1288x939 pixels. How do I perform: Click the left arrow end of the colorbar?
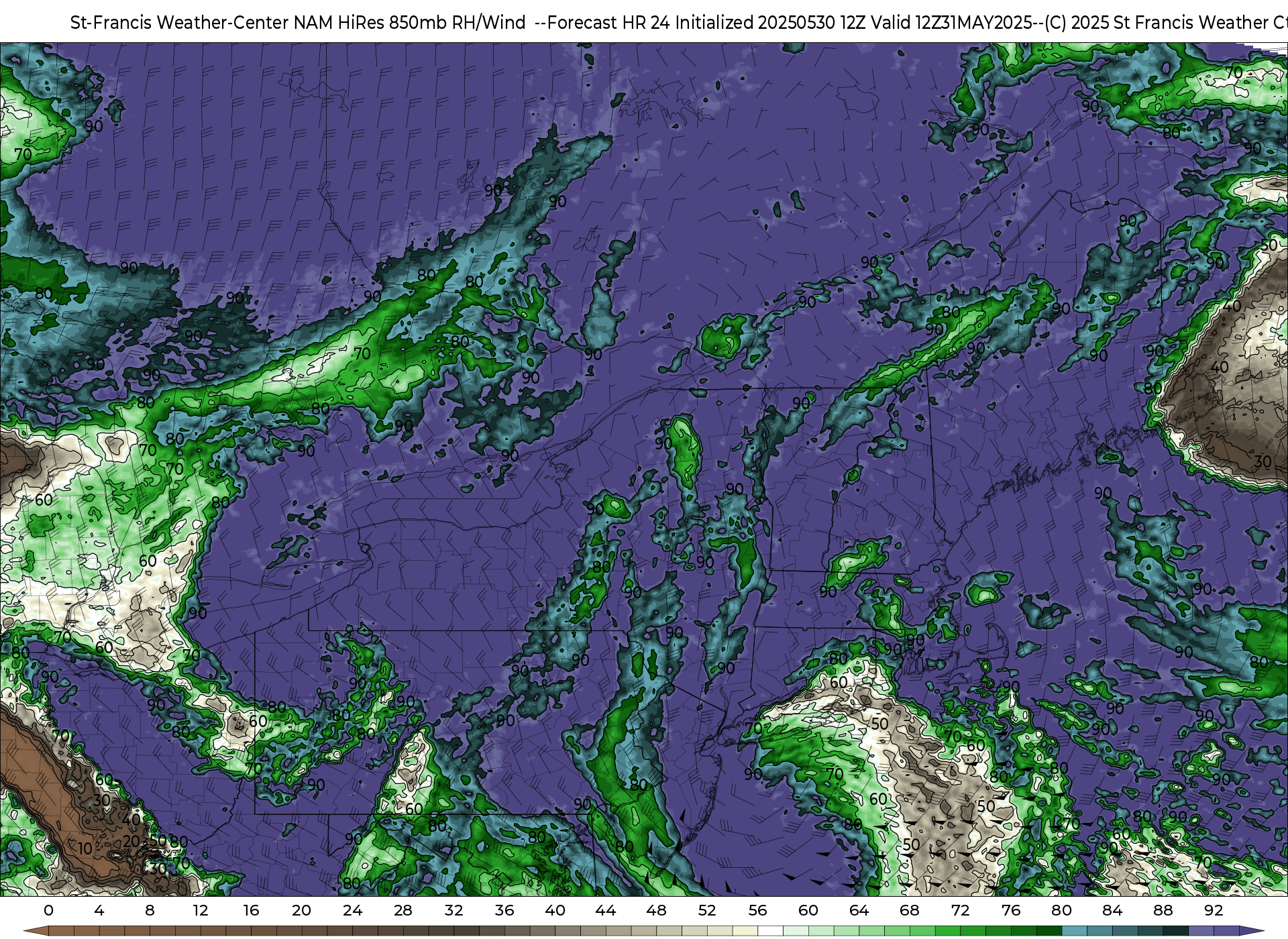click(36, 932)
